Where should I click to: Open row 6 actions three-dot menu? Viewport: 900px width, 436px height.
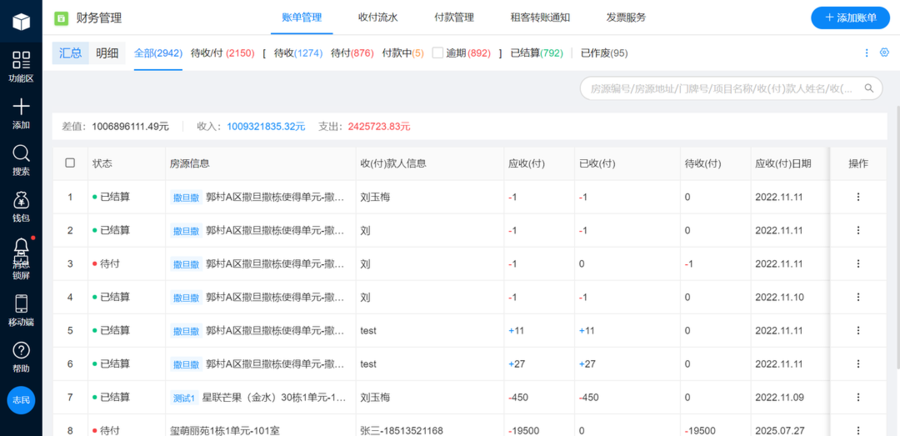(x=858, y=364)
